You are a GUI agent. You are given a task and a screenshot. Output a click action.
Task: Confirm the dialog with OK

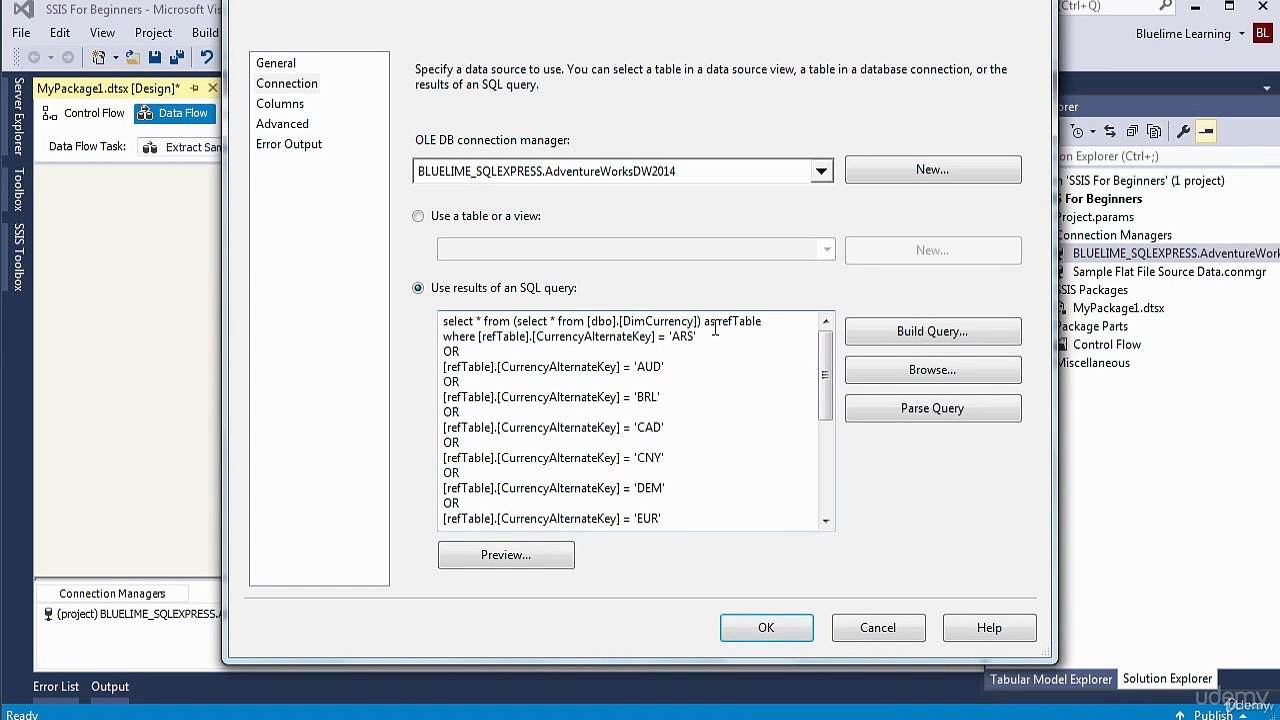point(766,628)
